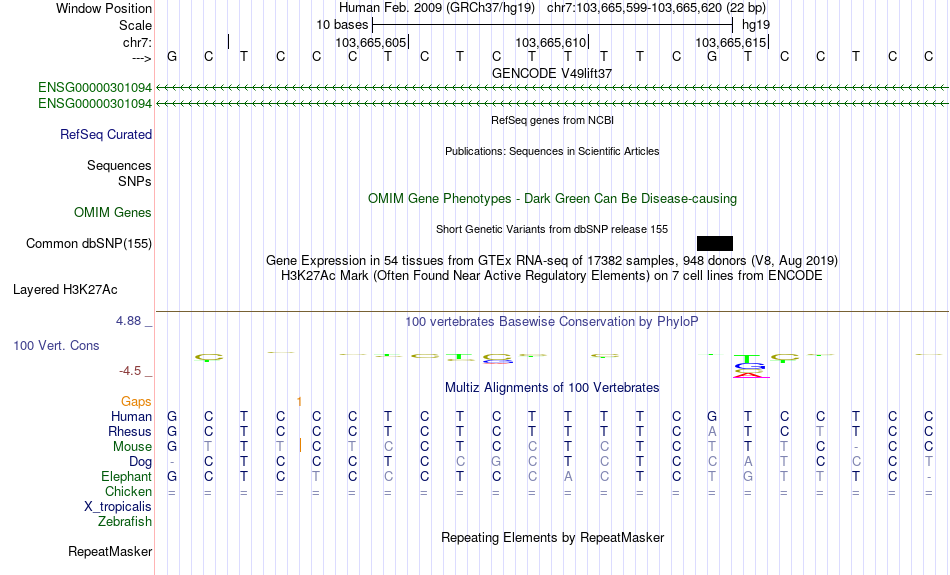The image size is (950, 575).
Task: Click the 10 bases scale label
Action: pyautogui.click(x=342, y=25)
